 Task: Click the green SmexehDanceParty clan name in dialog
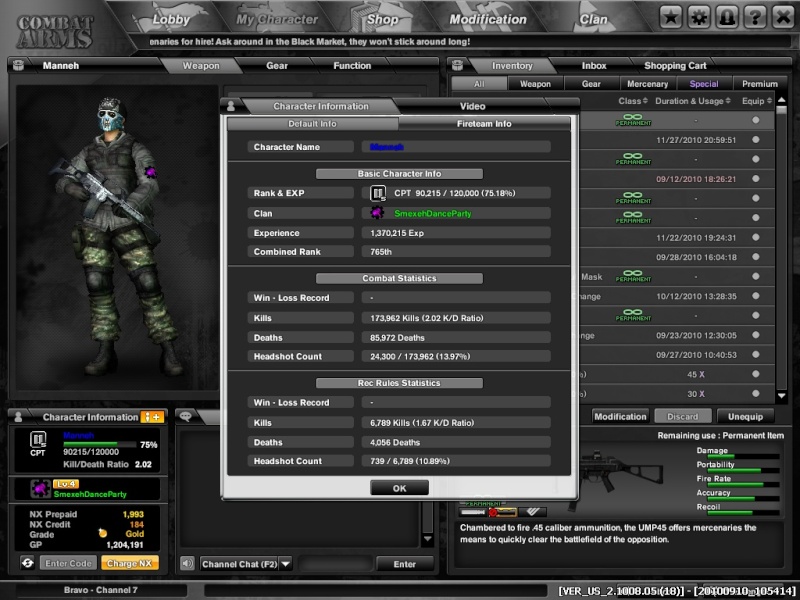click(433, 213)
